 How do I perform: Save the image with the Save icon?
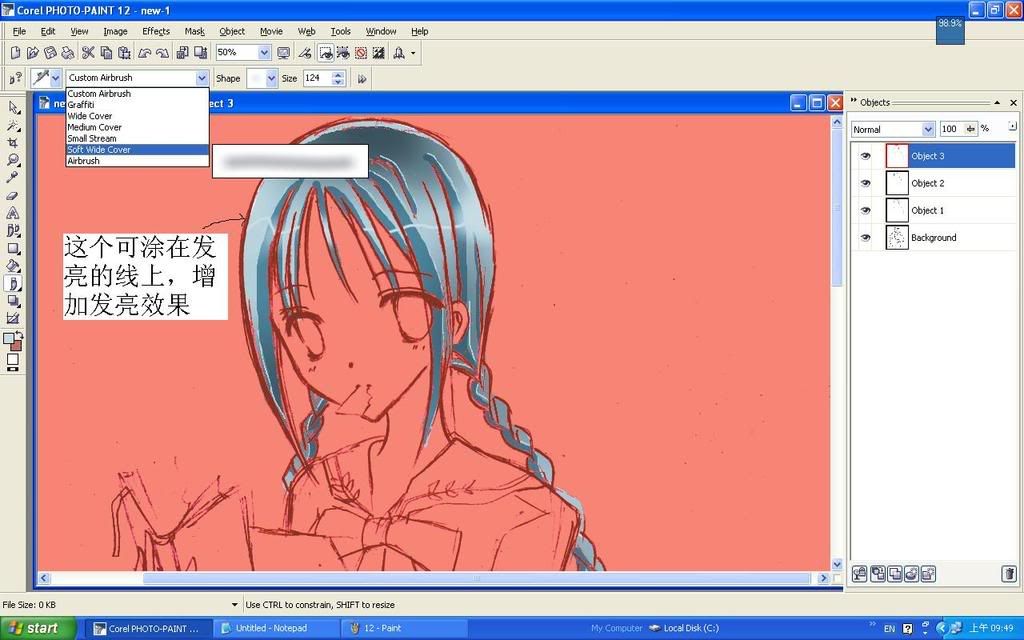[x=50, y=52]
